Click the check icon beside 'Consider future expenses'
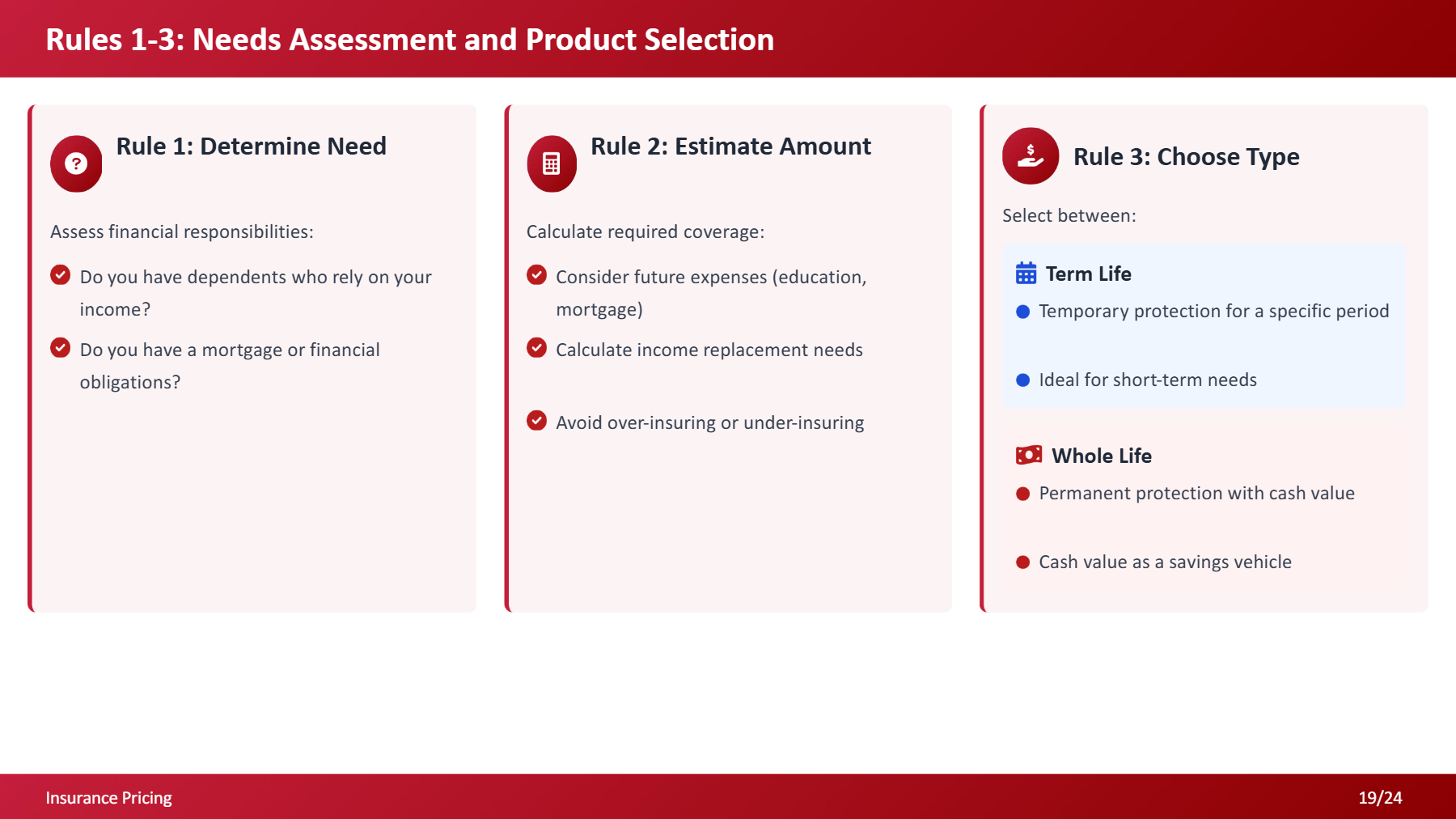The image size is (1456, 819). tap(536, 275)
